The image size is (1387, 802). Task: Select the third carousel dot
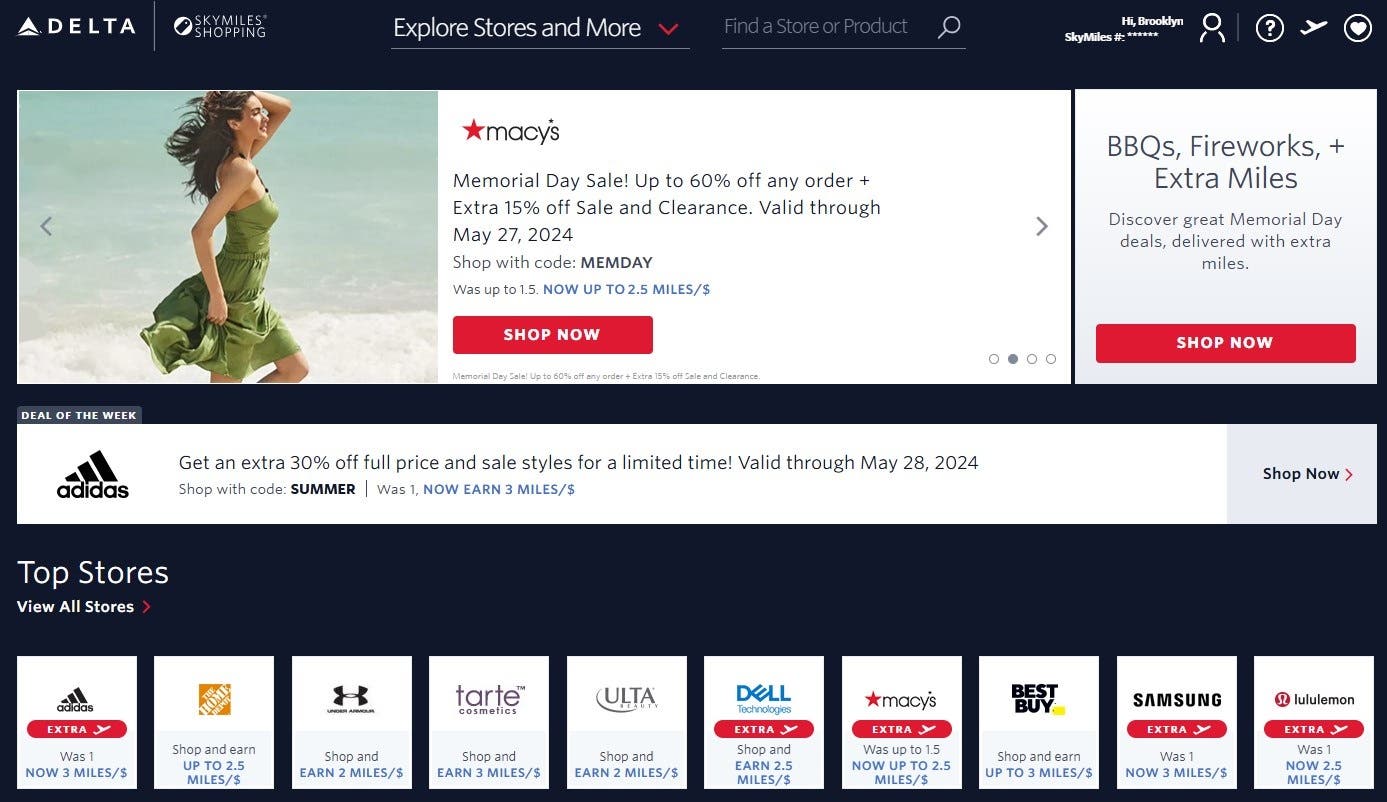(1032, 359)
